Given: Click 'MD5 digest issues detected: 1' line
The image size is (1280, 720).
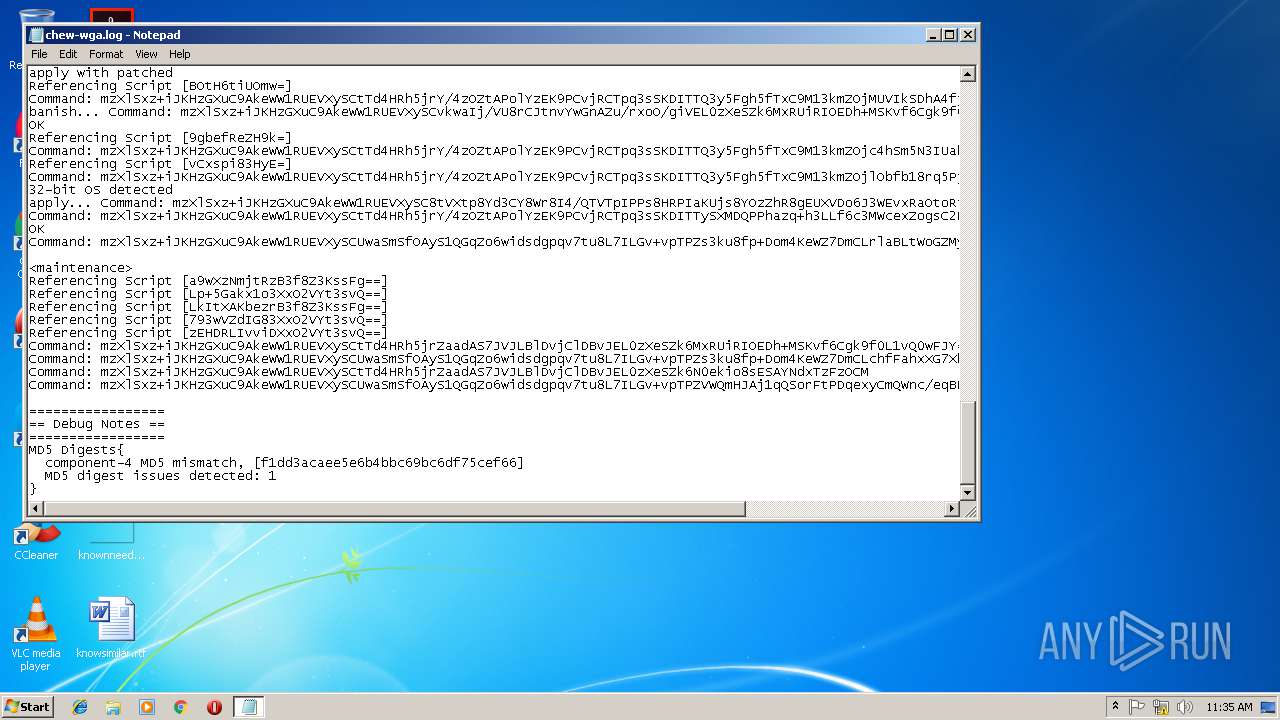Looking at the screenshot, I should (x=161, y=476).
